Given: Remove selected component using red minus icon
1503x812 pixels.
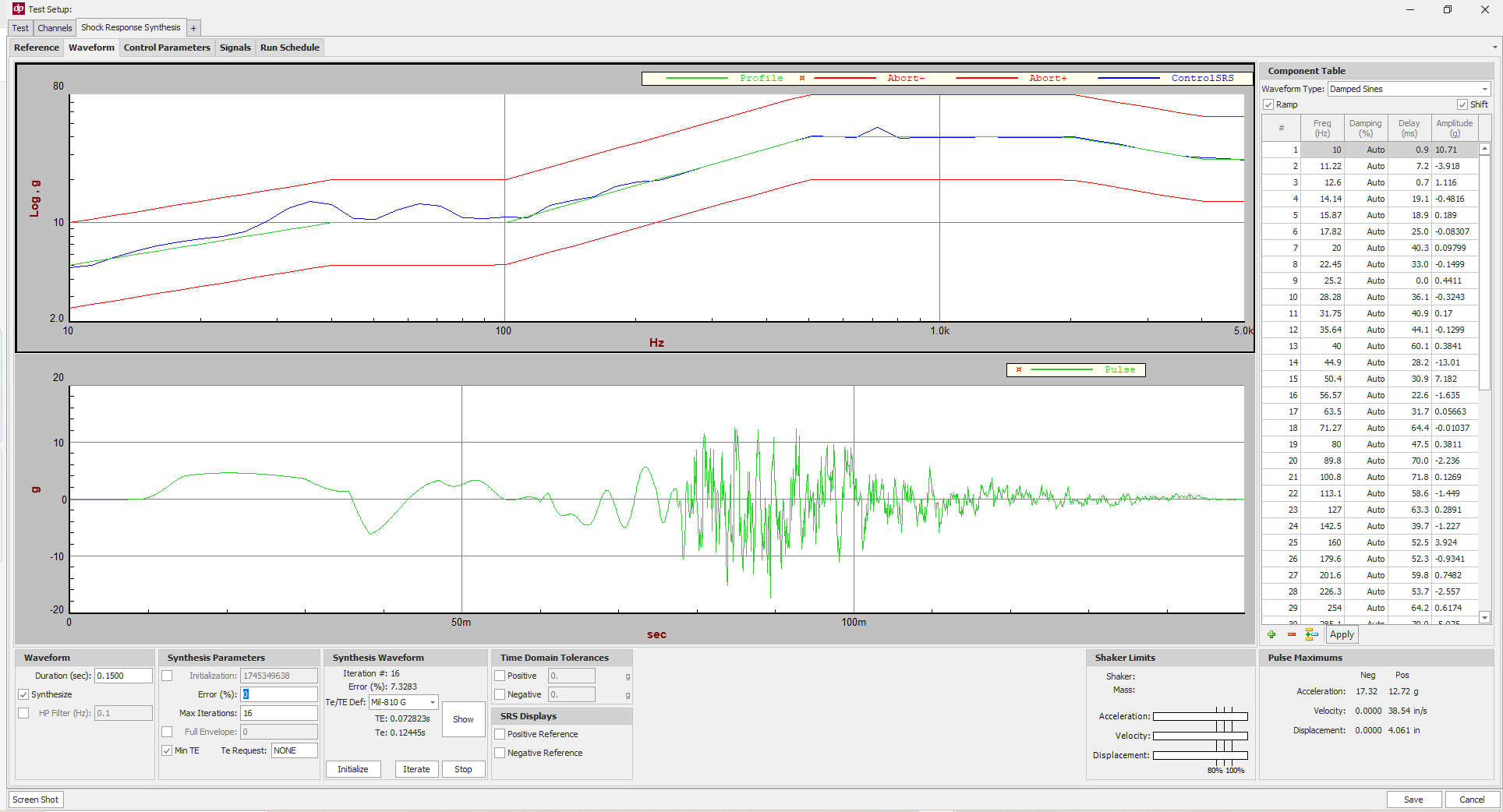Looking at the screenshot, I should 1291,634.
